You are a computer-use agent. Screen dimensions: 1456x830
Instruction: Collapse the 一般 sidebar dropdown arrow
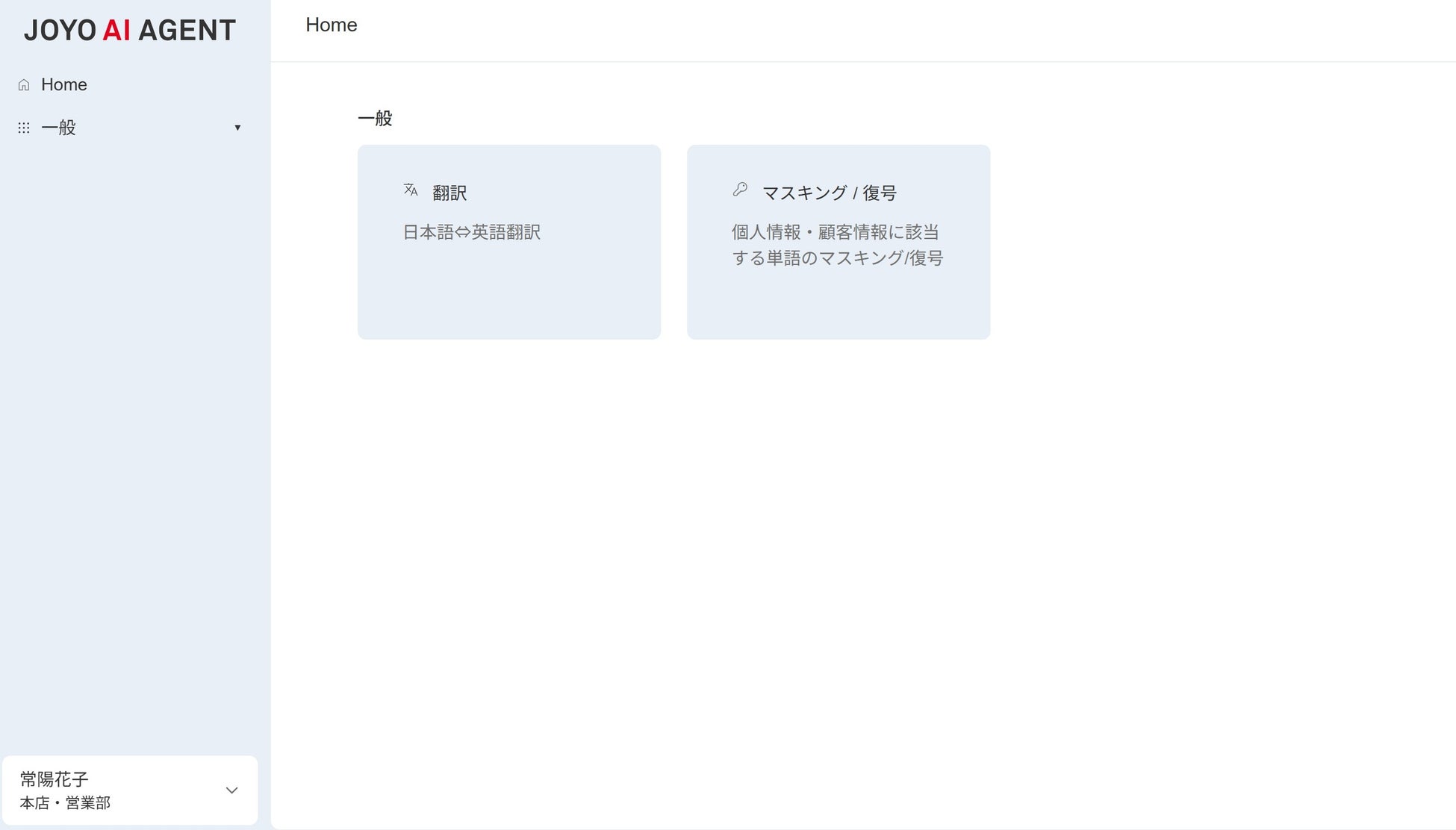click(237, 128)
